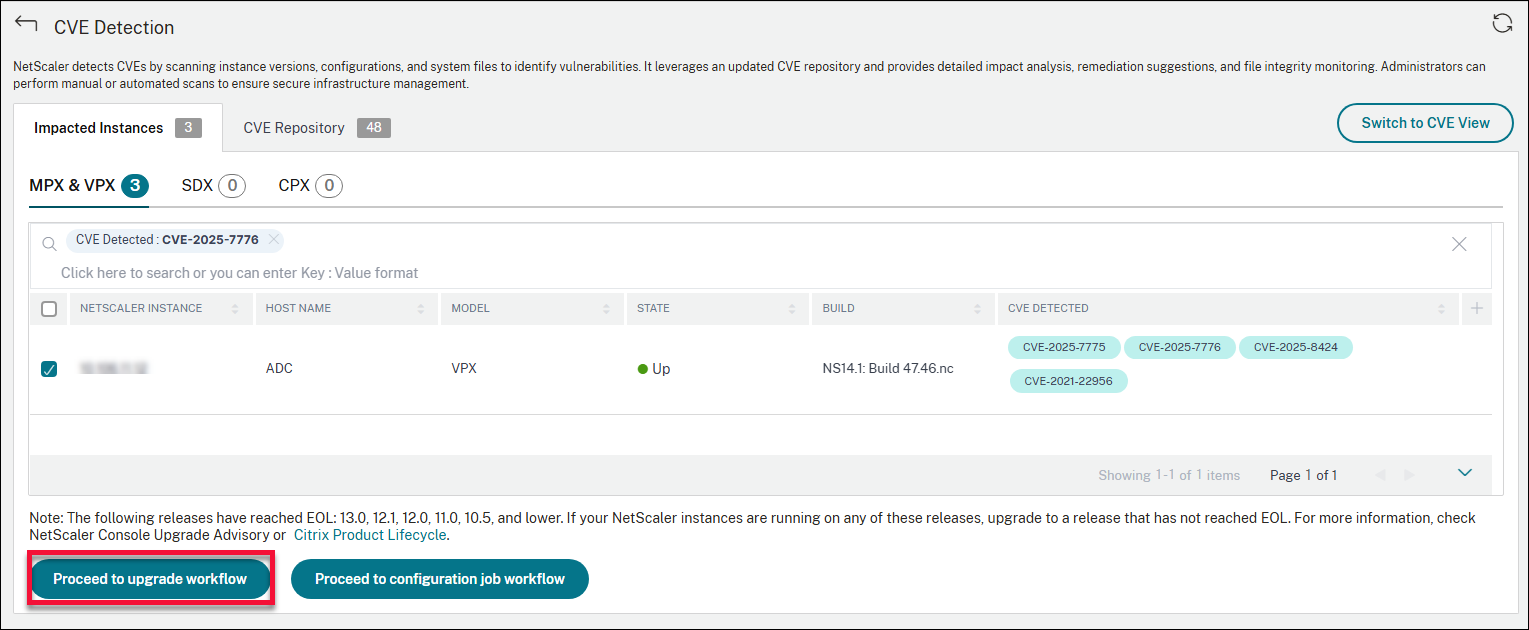Click Proceed to configuration job workflow
The height and width of the screenshot is (630, 1529).
(x=440, y=579)
